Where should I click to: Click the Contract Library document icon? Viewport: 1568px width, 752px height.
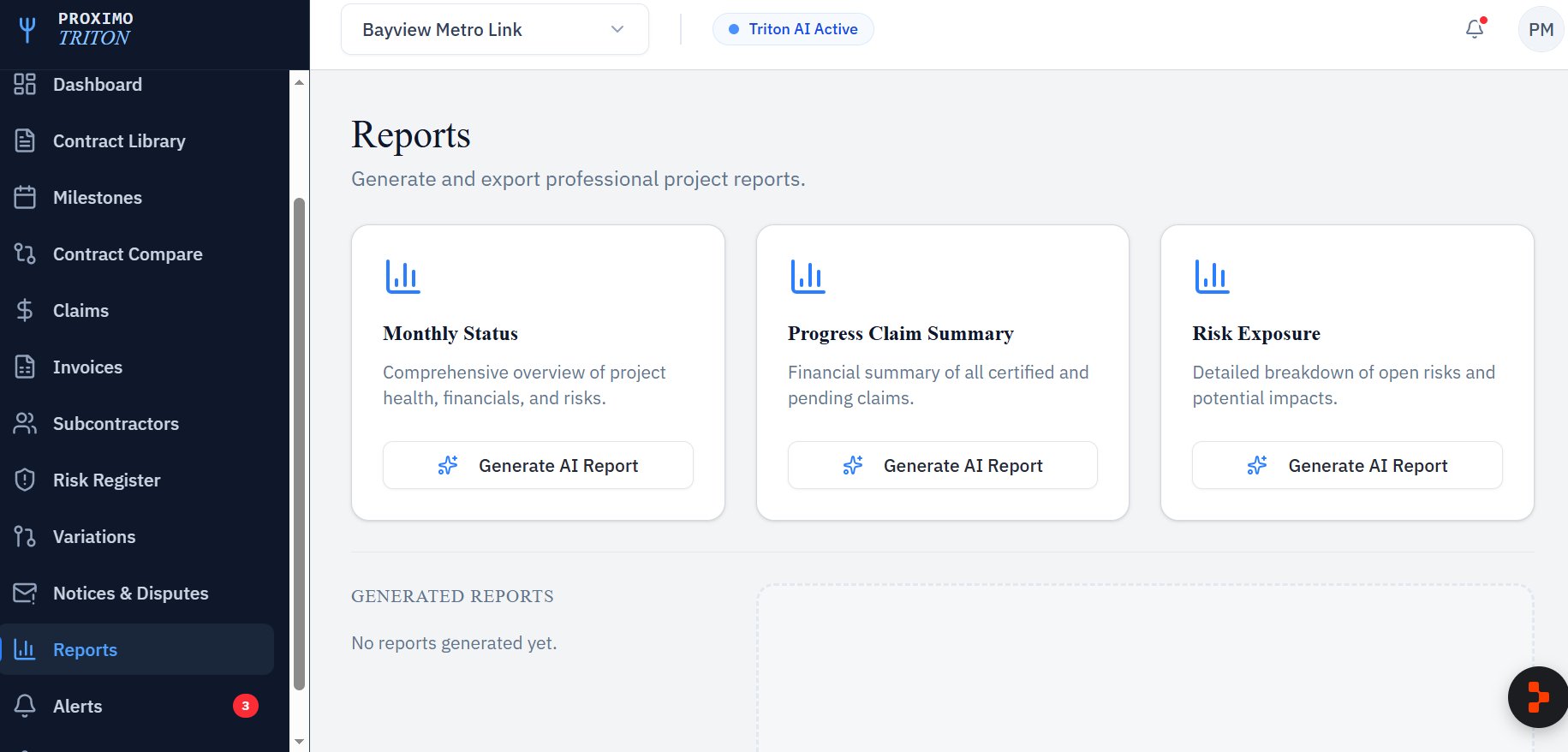click(25, 140)
